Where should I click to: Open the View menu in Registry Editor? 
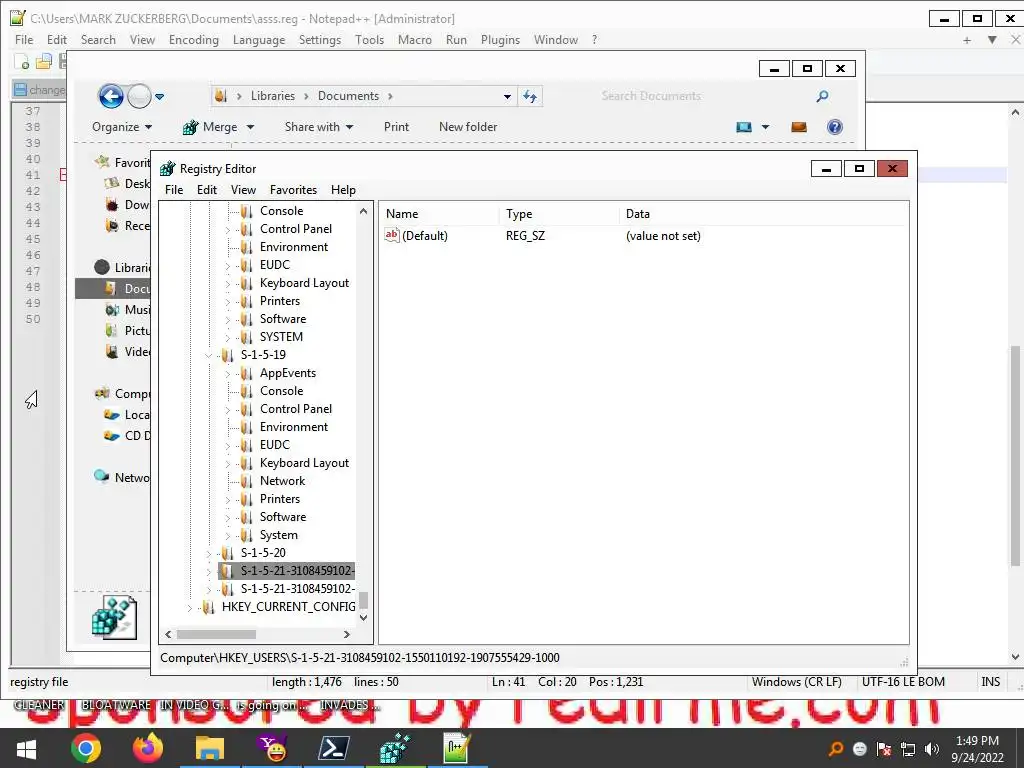(x=243, y=190)
